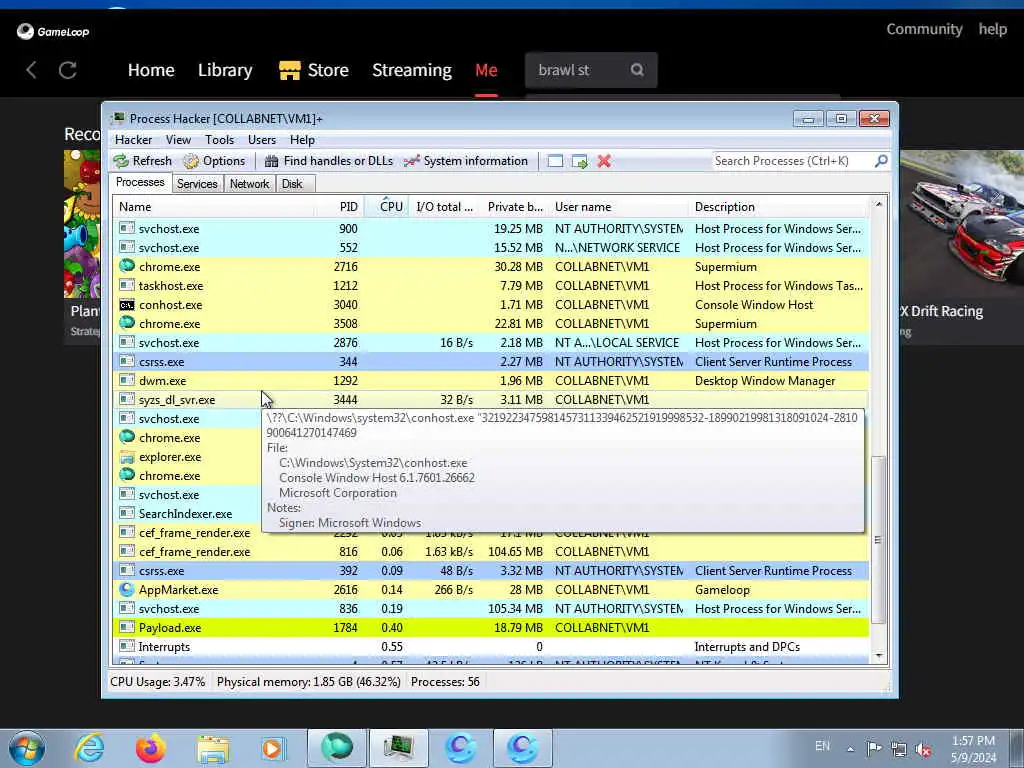Open File Explorer from taskbar
1024x768 pixels.
click(213, 749)
